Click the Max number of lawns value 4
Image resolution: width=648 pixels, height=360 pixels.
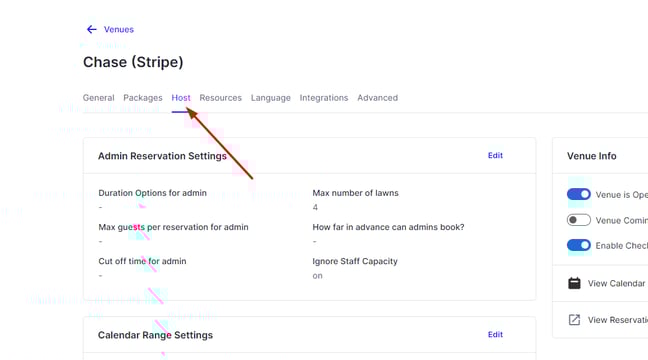315,207
